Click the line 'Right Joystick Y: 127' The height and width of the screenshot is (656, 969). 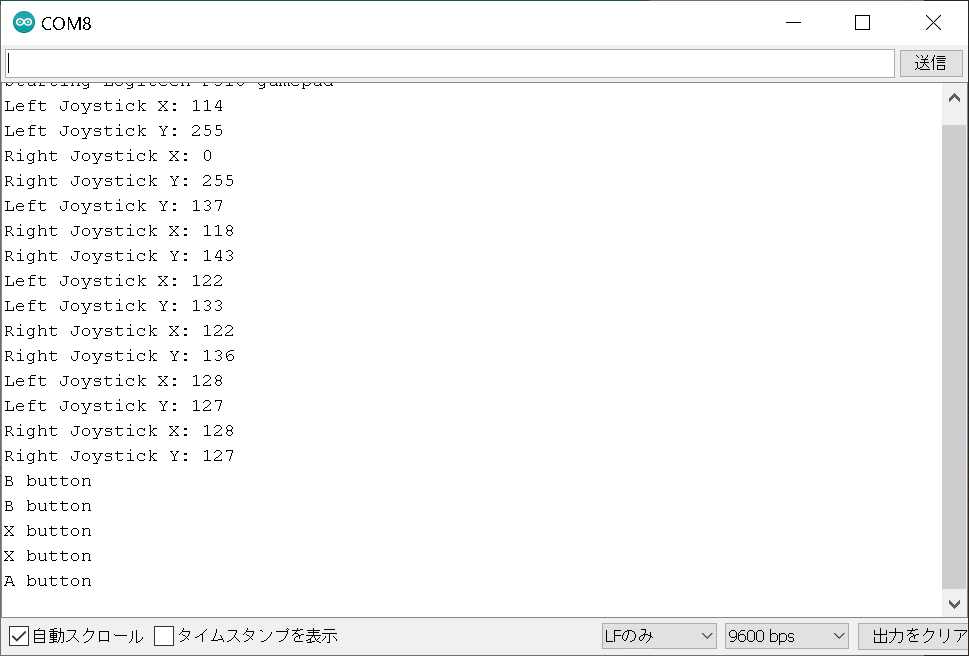tap(119, 456)
